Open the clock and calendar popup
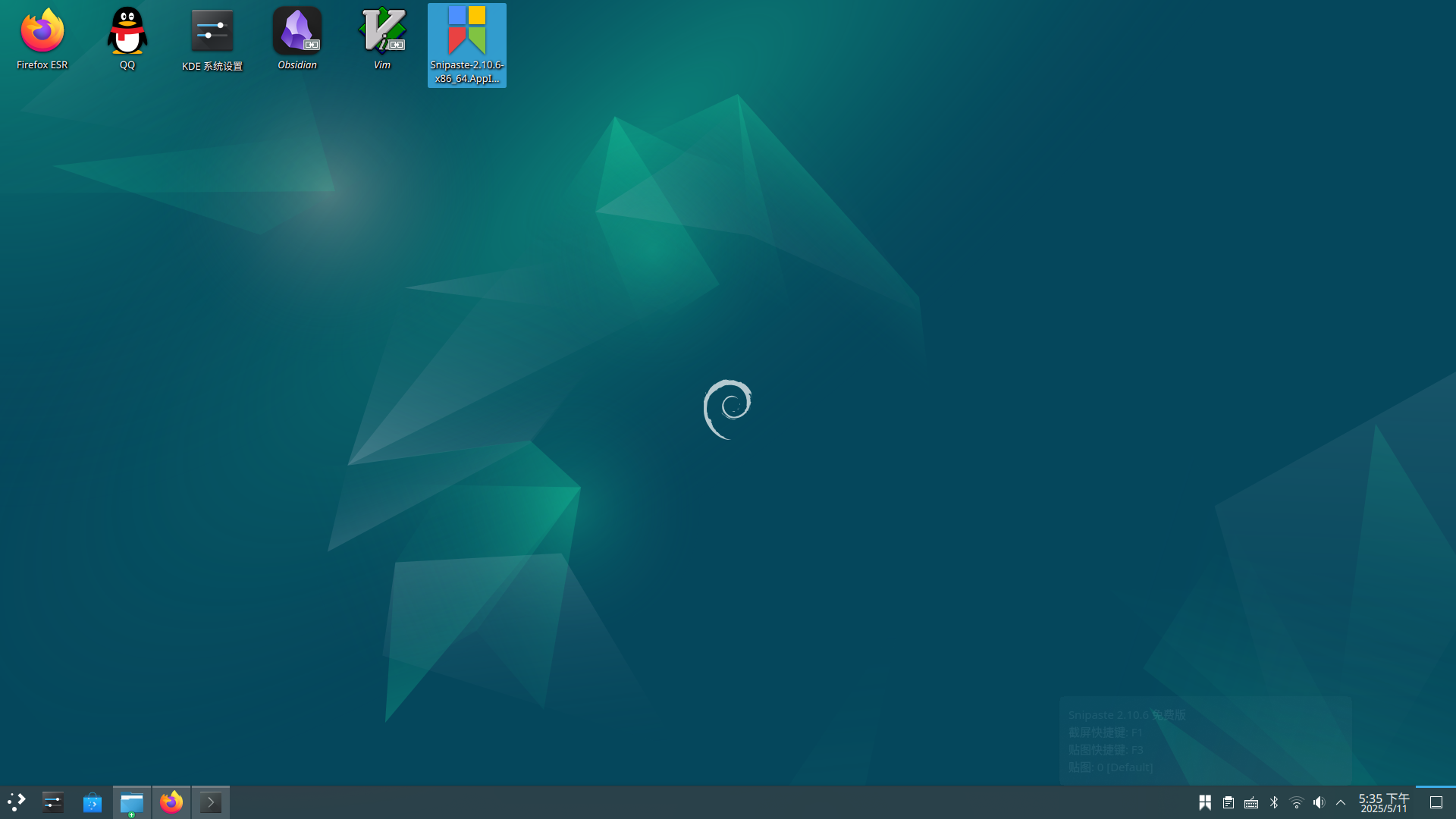This screenshot has height=819, width=1456. (x=1382, y=802)
